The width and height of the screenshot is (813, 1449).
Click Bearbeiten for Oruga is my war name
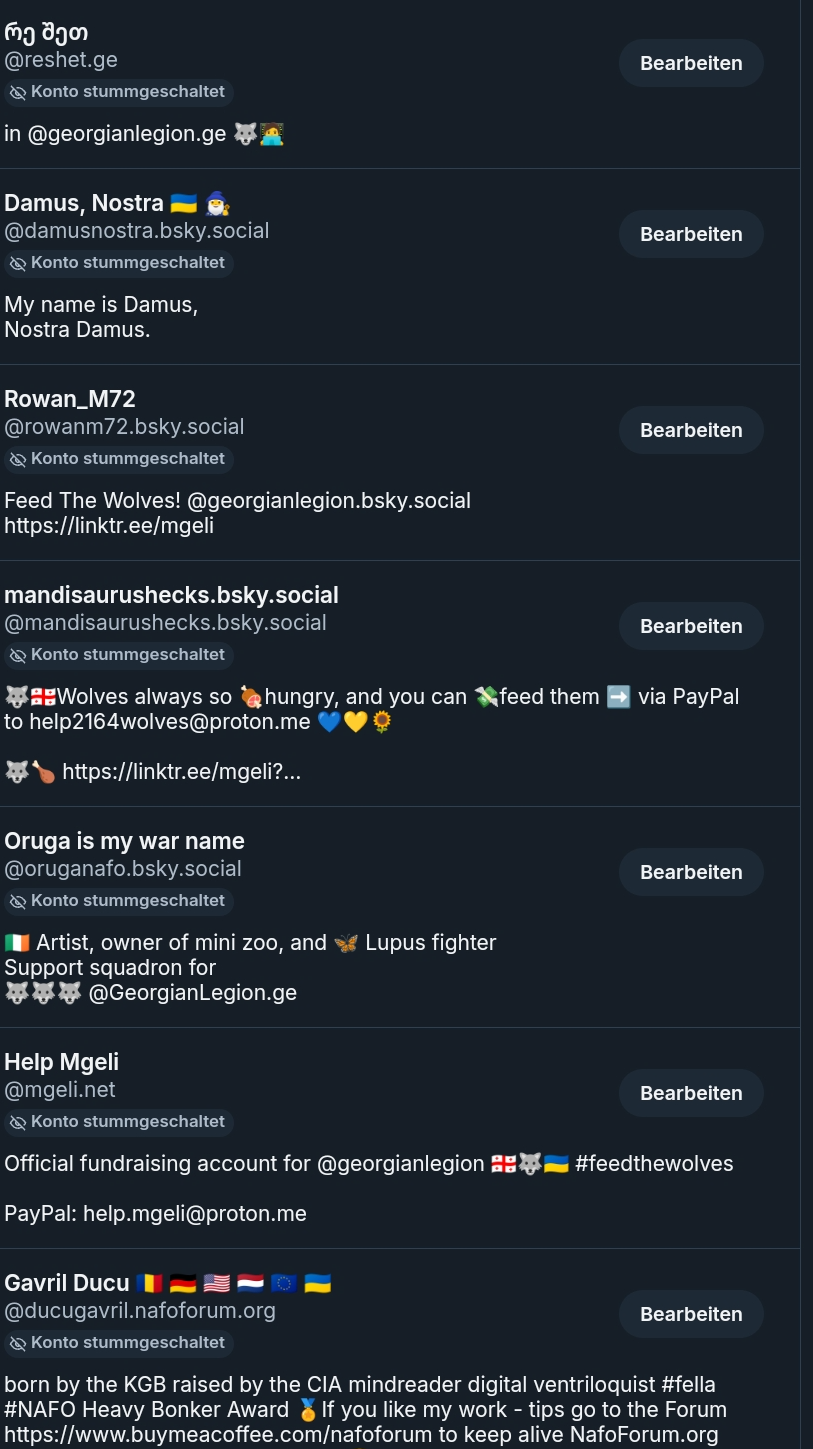point(691,872)
